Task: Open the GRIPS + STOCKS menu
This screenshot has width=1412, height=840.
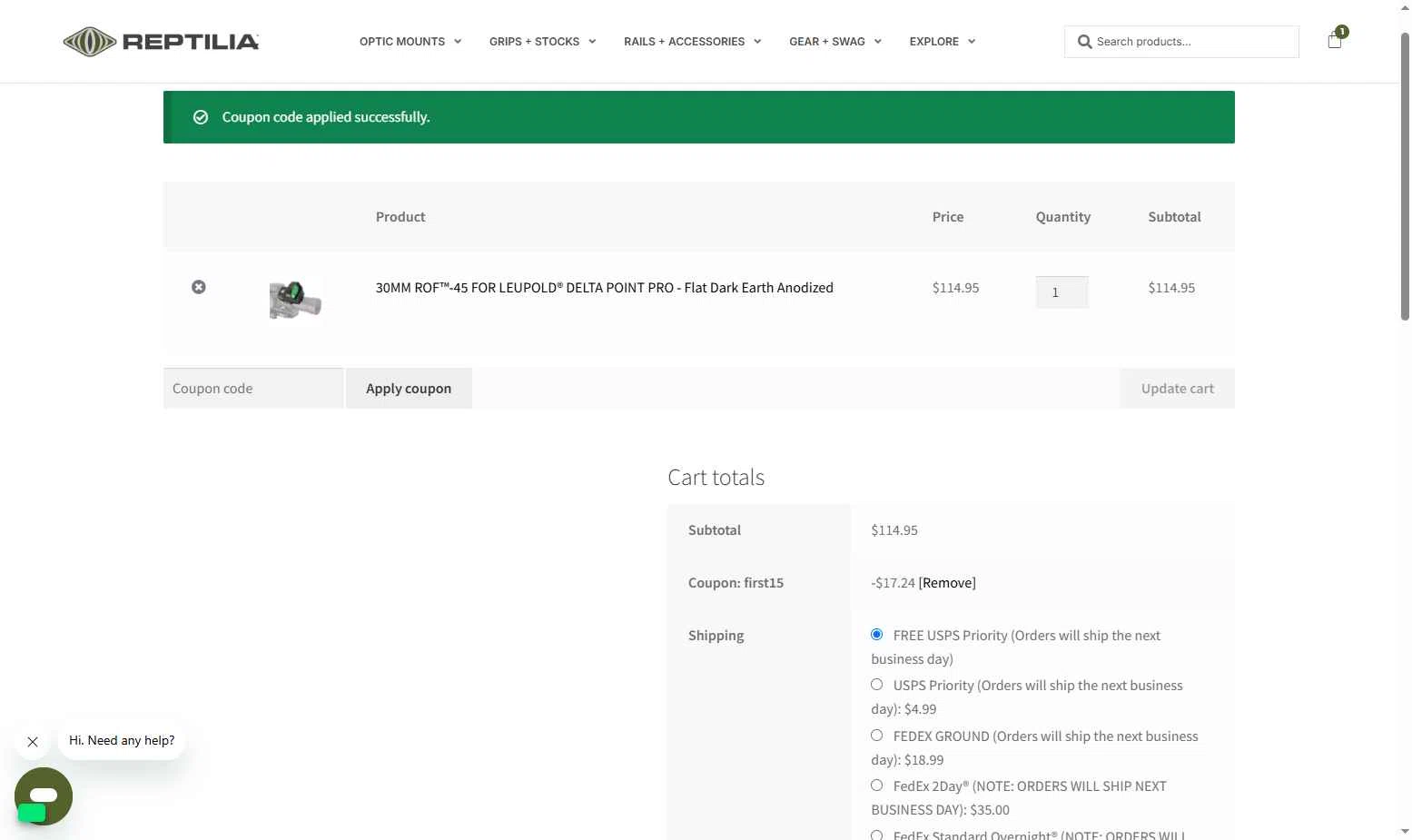Action: 534,42
